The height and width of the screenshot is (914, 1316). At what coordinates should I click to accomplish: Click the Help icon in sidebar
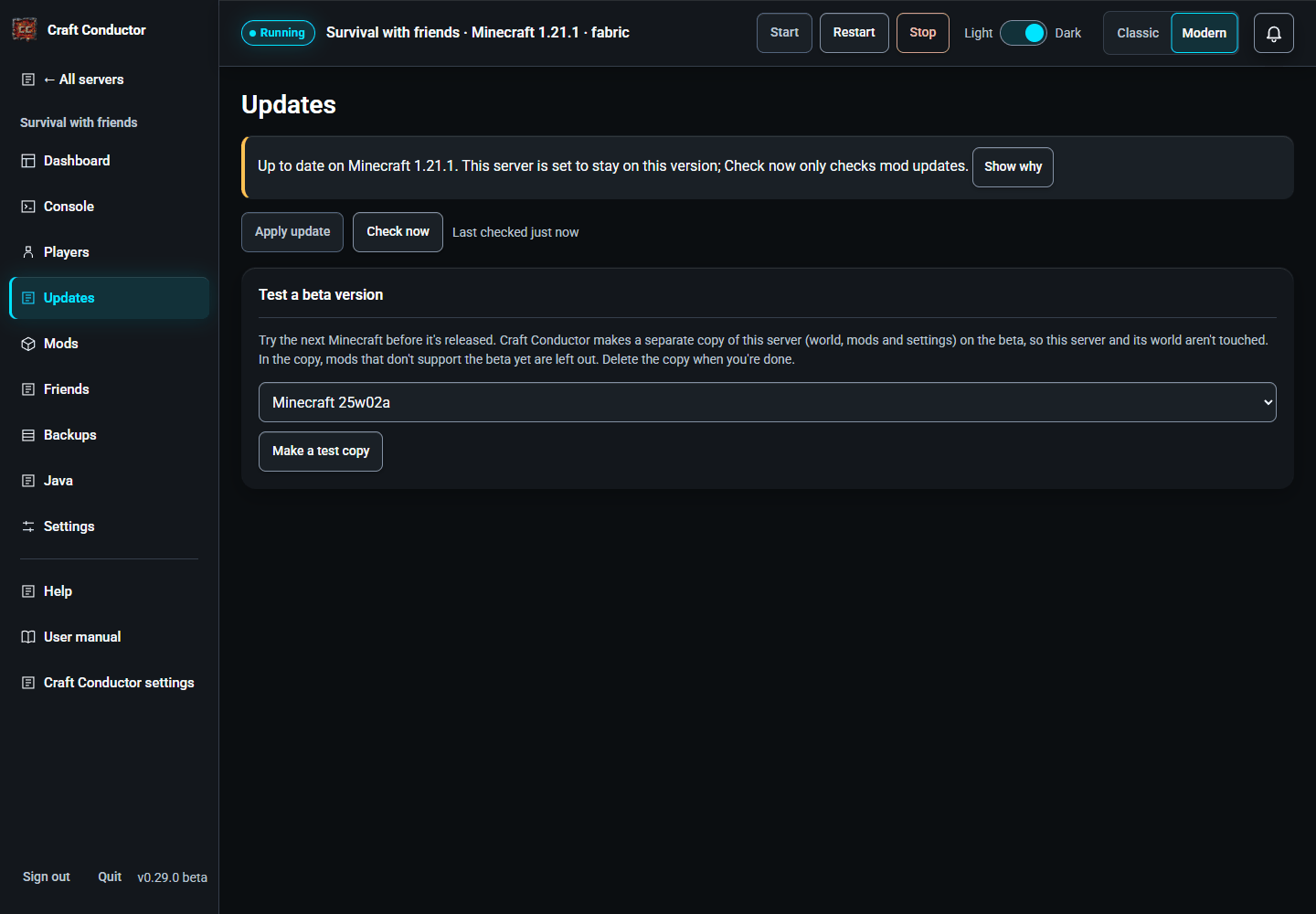tap(28, 591)
